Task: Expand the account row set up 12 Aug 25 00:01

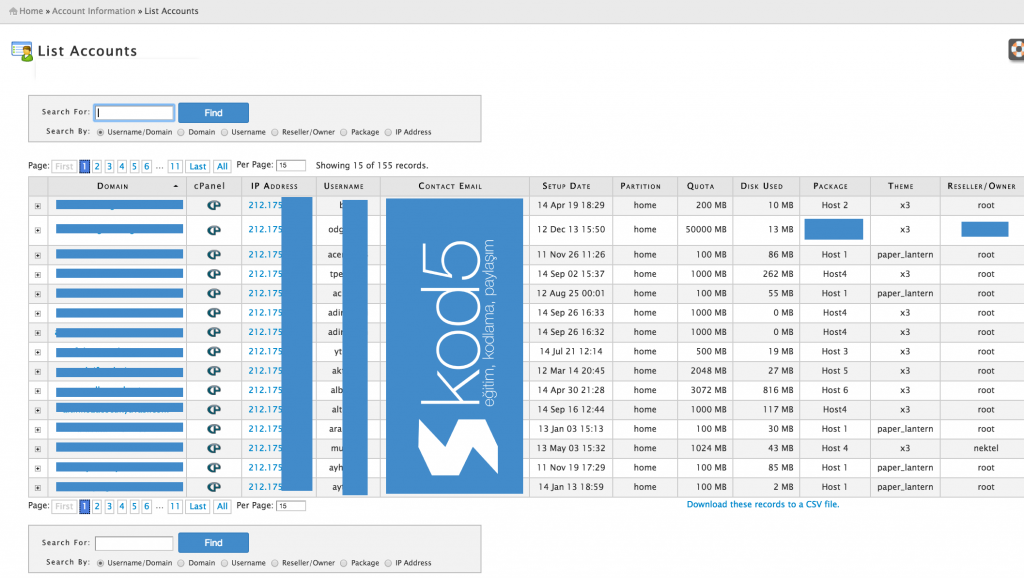Action: (x=38, y=295)
